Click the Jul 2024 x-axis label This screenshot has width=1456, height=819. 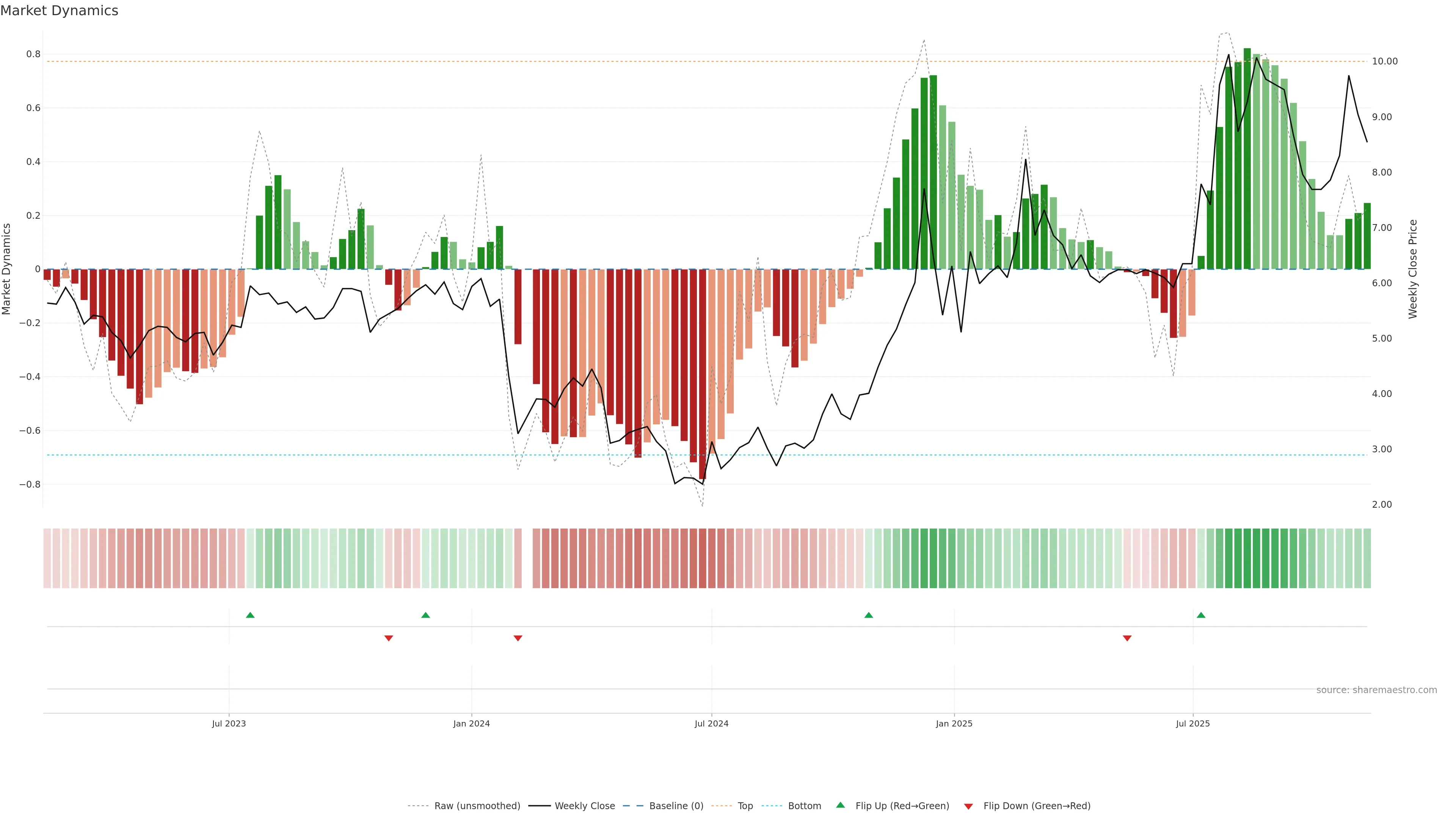711,723
